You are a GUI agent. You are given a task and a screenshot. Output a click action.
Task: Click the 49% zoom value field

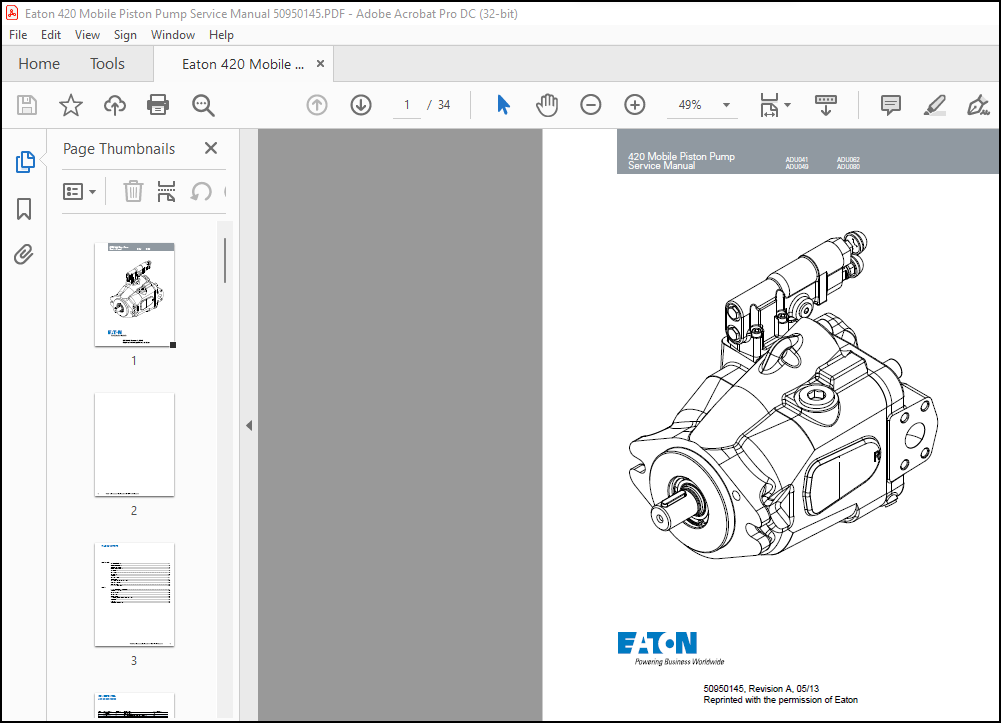689,105
